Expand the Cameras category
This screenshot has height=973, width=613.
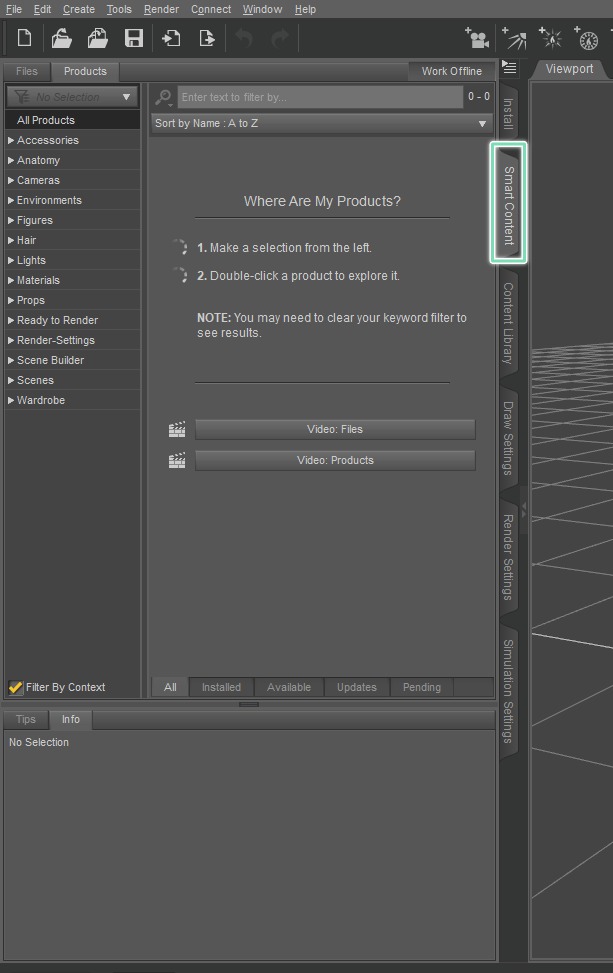tap(11, 180)
